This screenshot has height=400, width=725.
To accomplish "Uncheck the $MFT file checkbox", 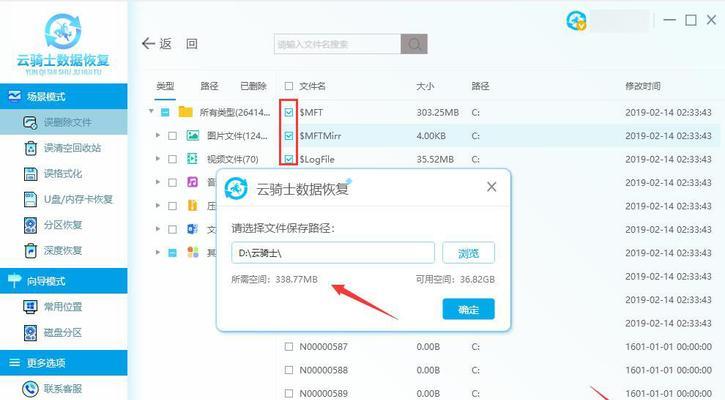I will 289,112.
